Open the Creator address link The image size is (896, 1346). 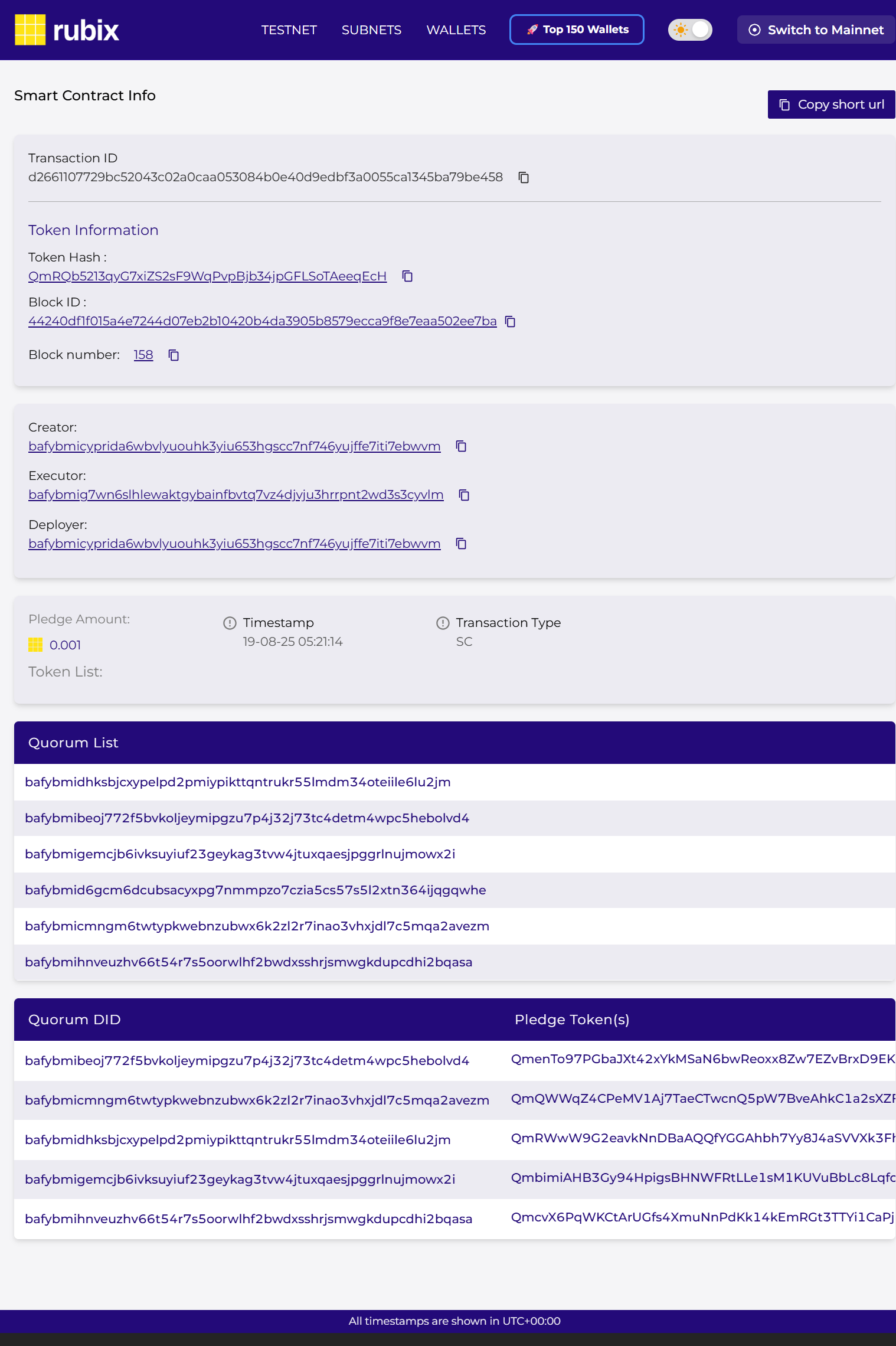click(x=234, y=446)
